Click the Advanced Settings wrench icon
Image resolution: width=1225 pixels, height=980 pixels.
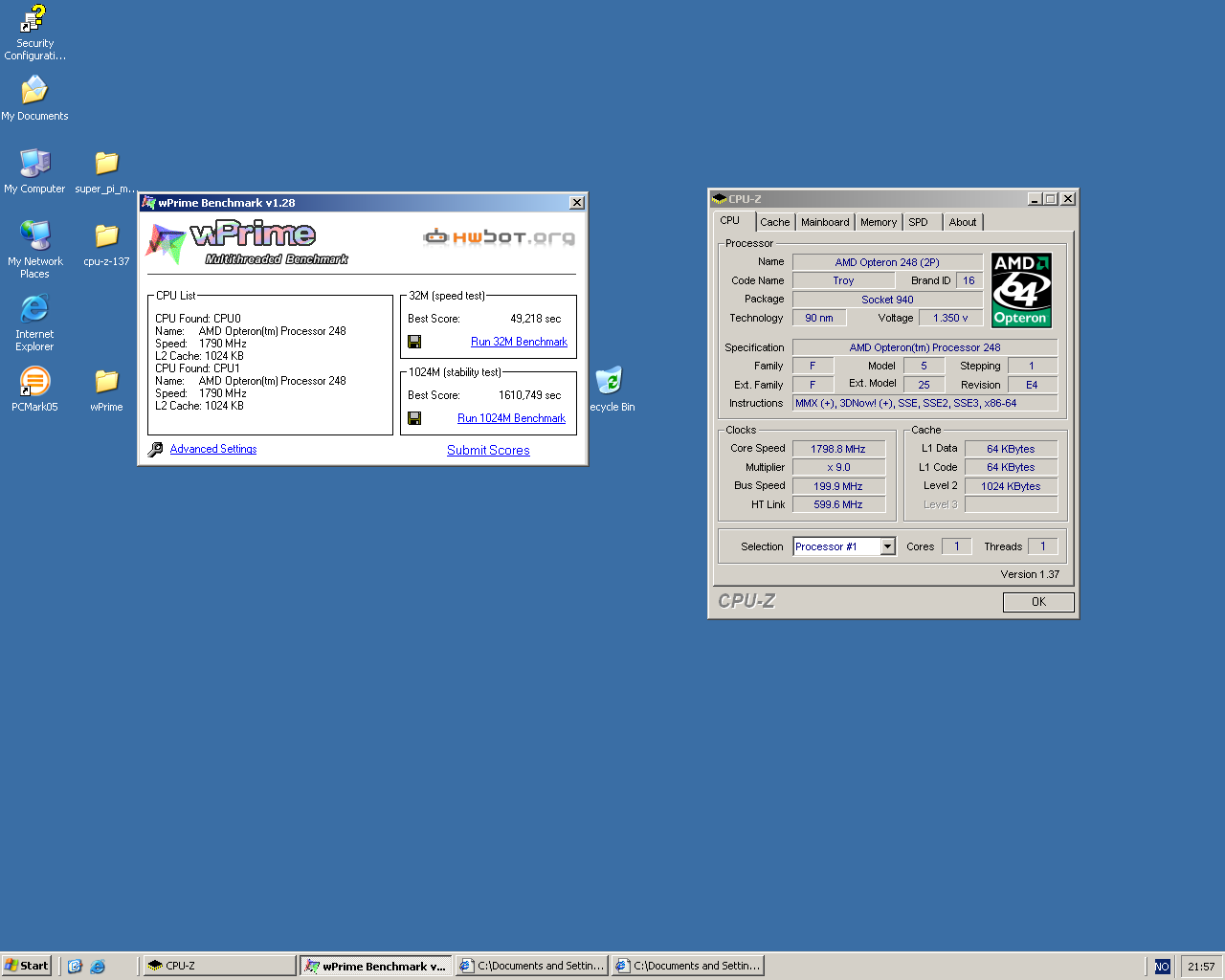[155, 450]
